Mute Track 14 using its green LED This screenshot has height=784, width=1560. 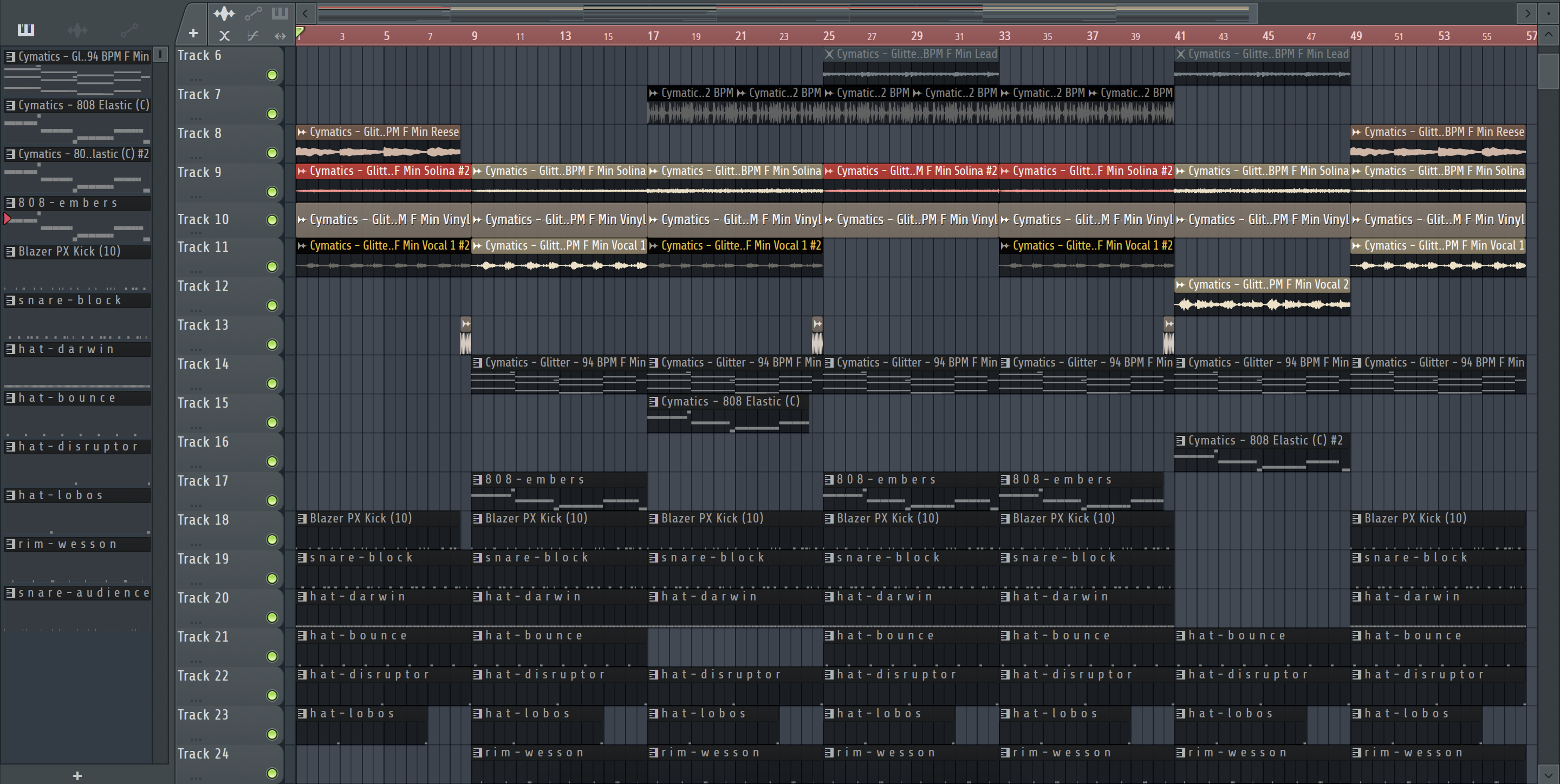point(272,383)
